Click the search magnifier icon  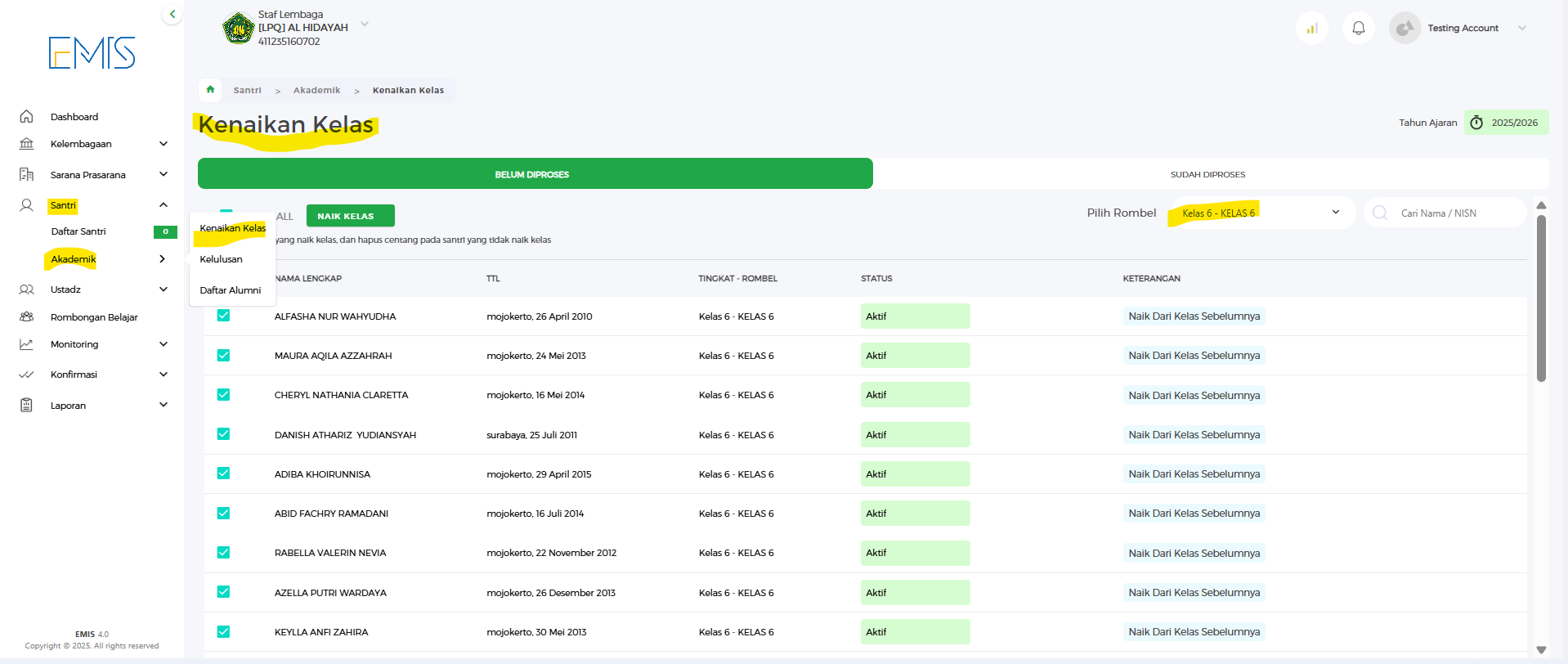[1380, 213]
